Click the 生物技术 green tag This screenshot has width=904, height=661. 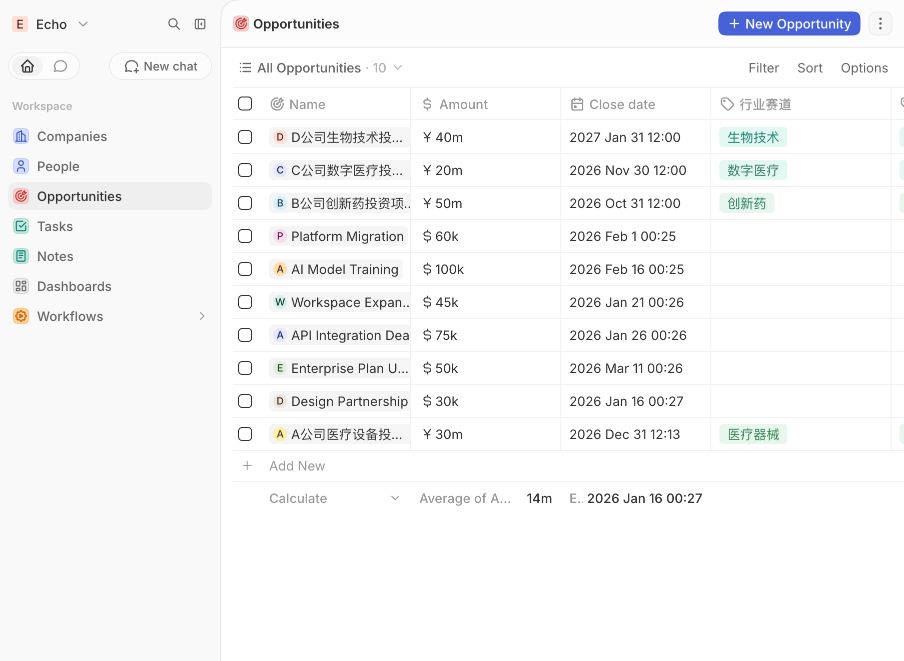(753, 137)
